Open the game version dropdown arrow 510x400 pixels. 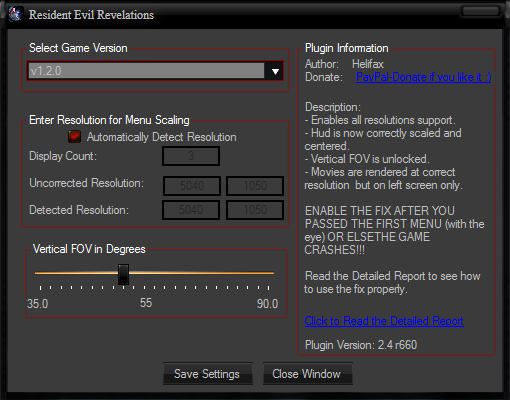click(x=275, y=71)
